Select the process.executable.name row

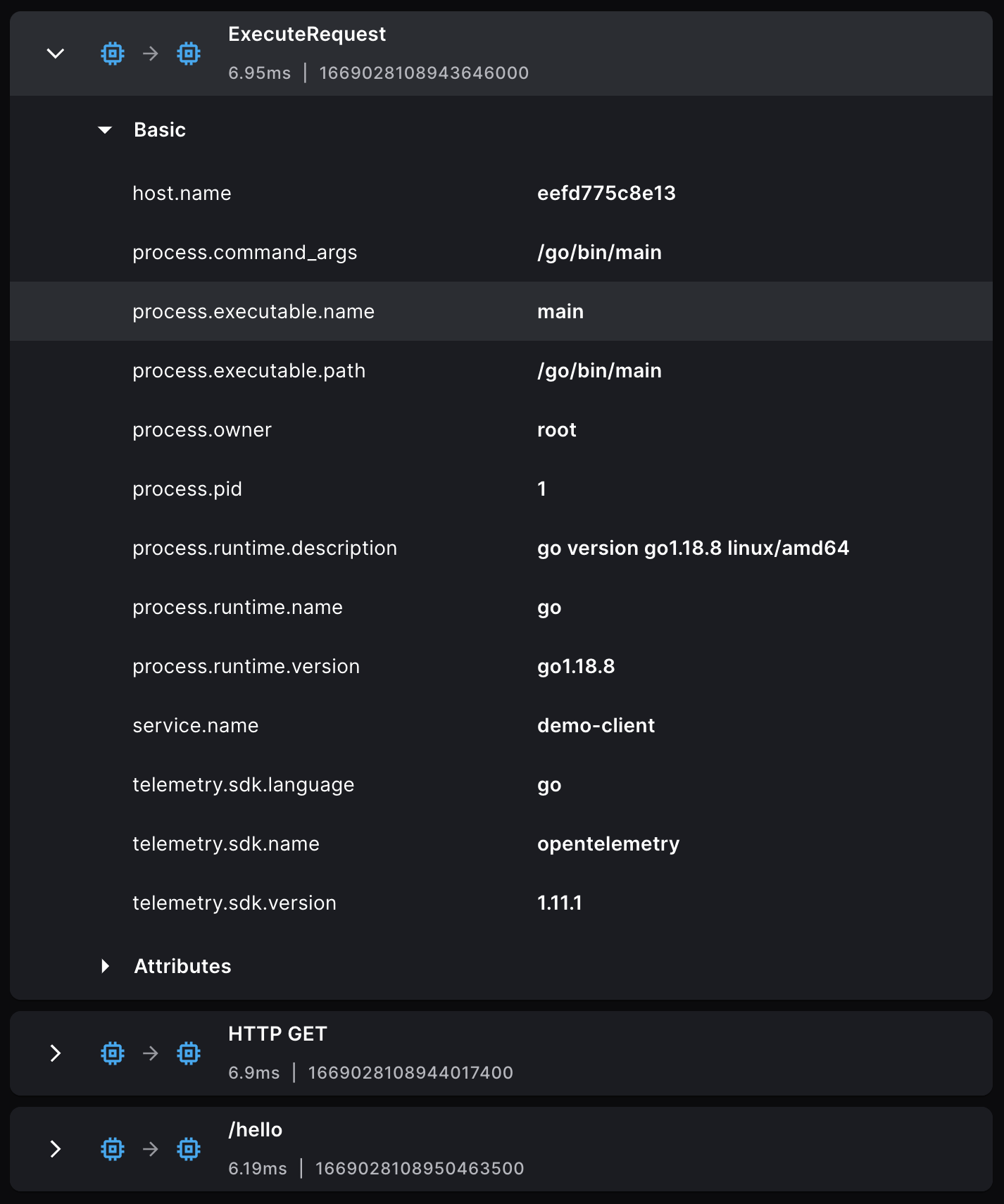point(253,311)
